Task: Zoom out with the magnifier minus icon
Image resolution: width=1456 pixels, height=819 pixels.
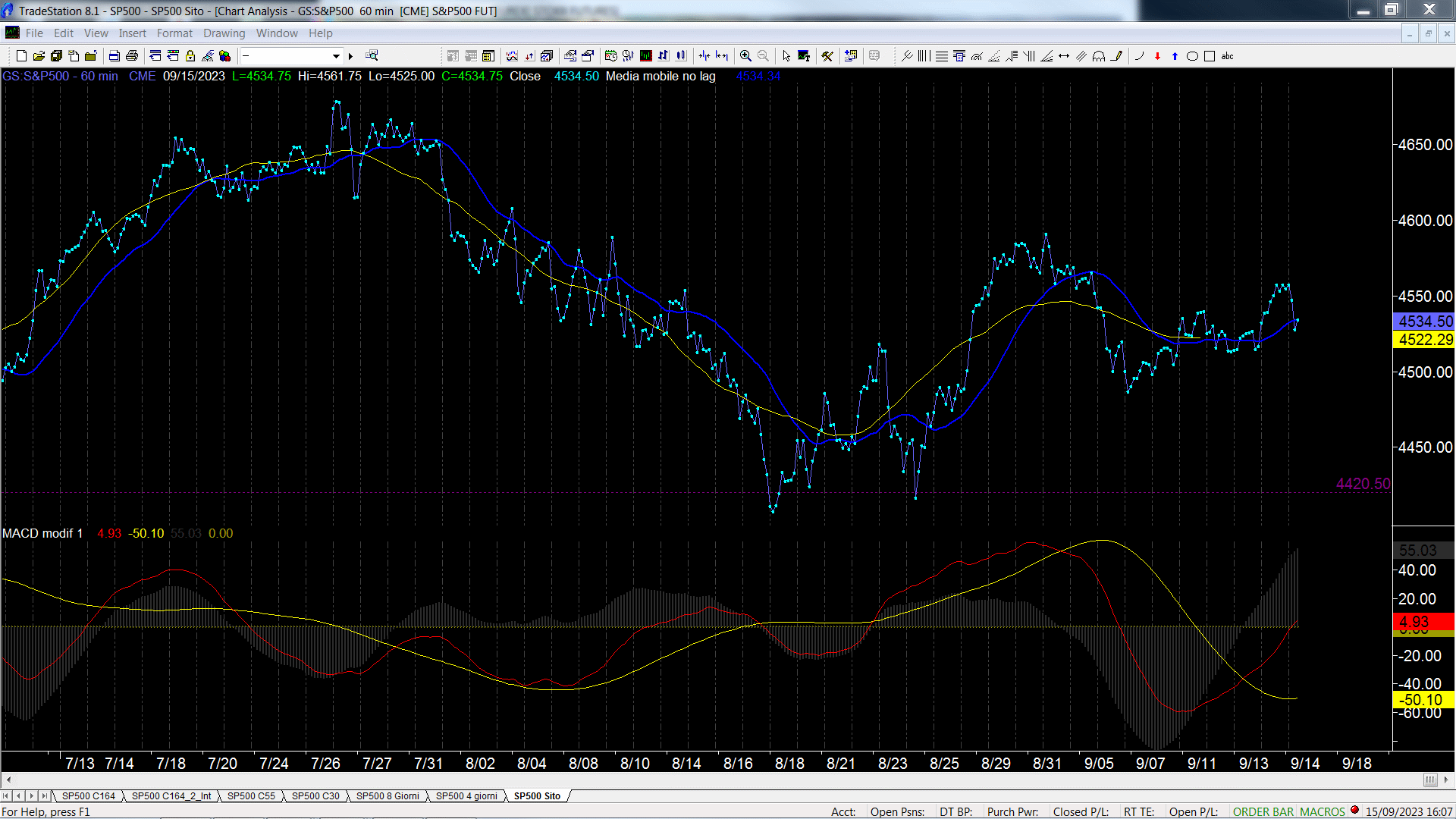Action: tap(763, 56)
